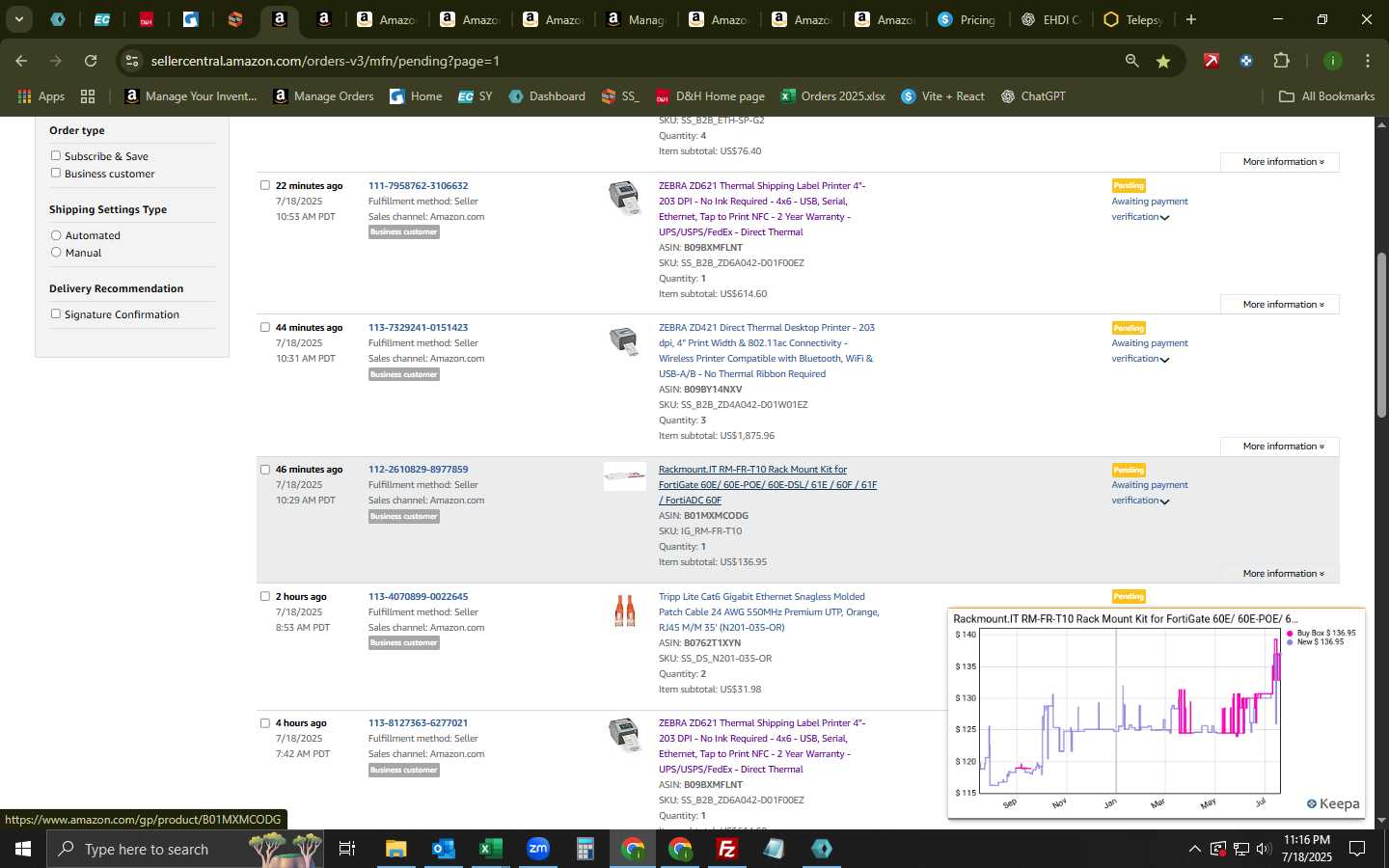Viewport: 1389px width, 868px height.
Task: Switch to the Manag browser tab
Action: coord(636,19)
